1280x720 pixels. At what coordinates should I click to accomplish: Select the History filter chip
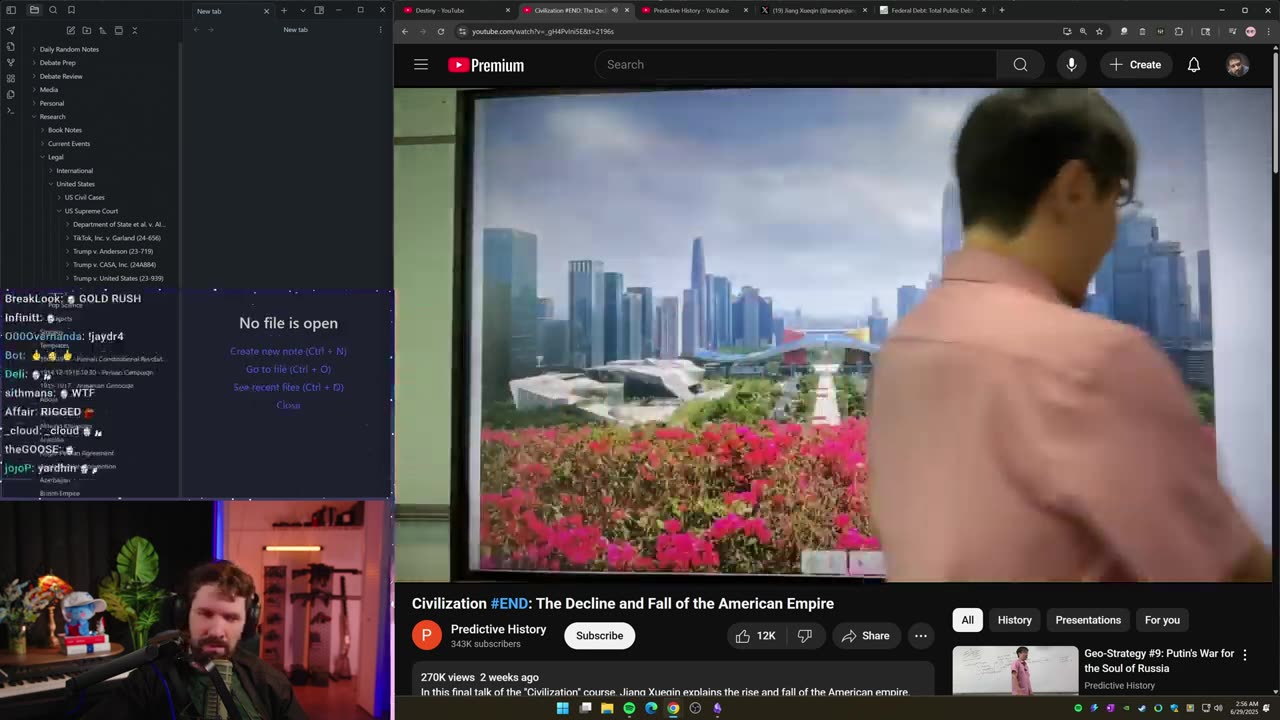coord(1014,620)
